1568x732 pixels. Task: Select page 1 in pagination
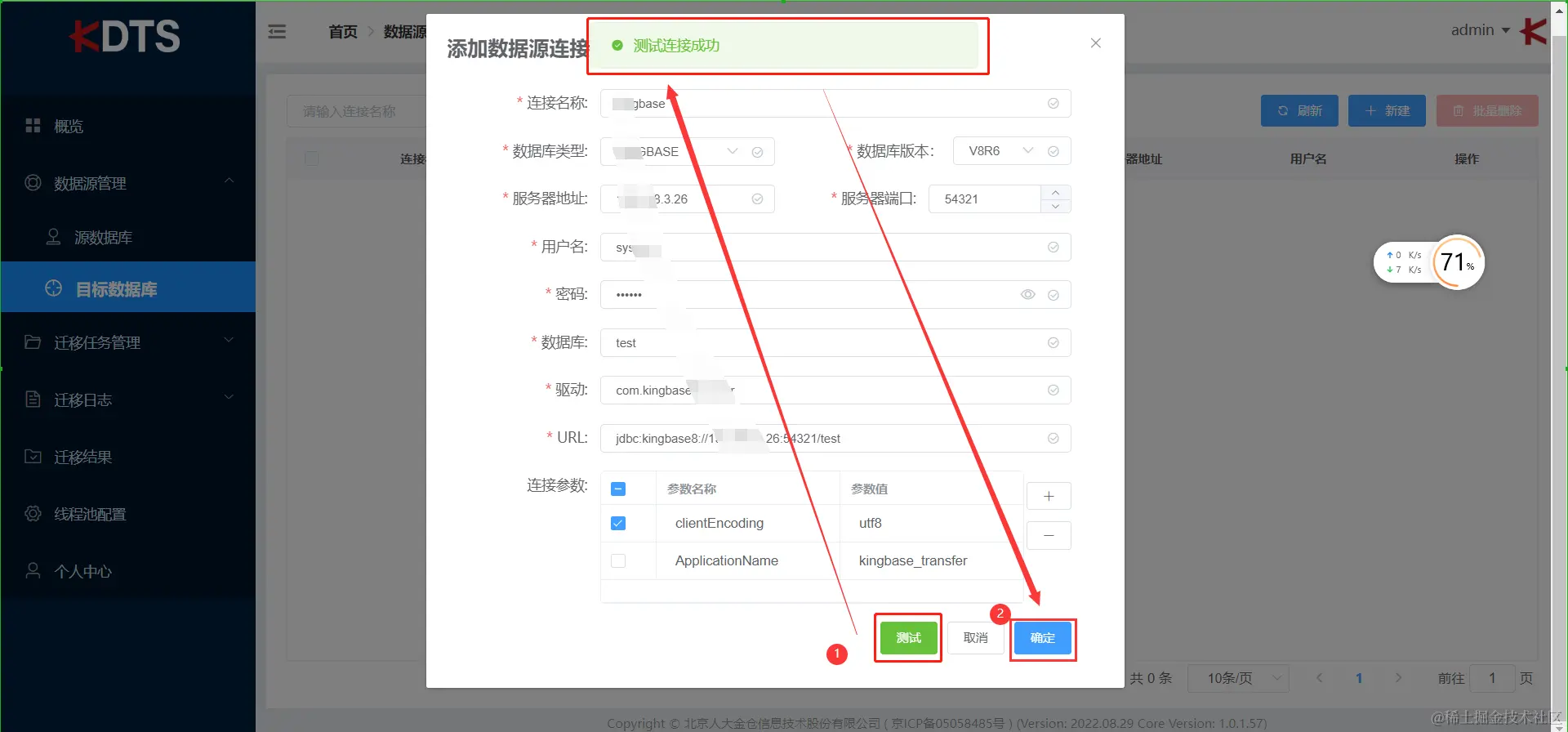tap(1359, 678)
